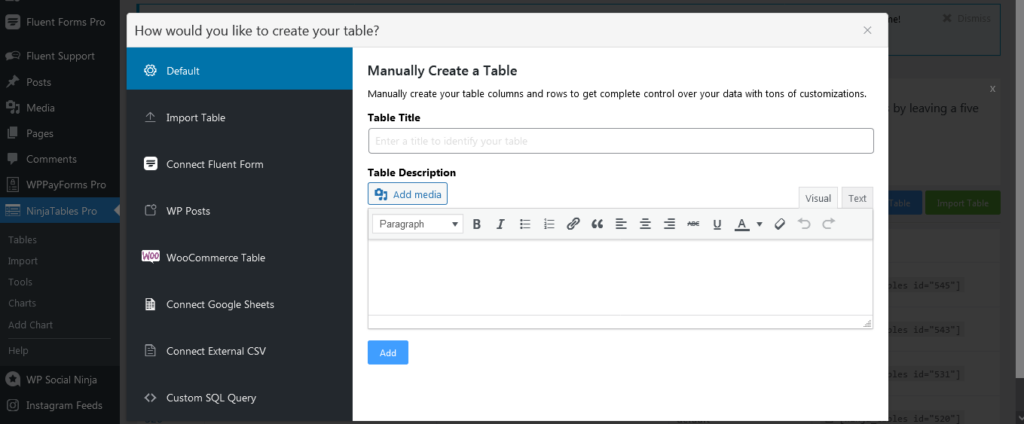Click the Add media button
The image size is (1024, 424).
click(x=408, y=194)
